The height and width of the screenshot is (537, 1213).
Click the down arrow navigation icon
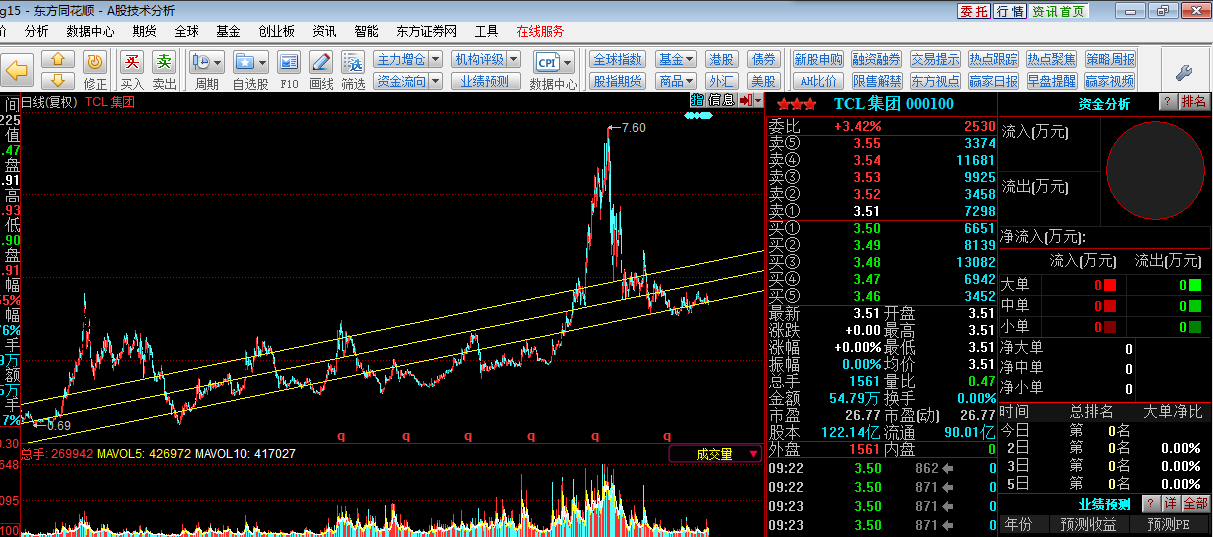click(x=58, y=80)
